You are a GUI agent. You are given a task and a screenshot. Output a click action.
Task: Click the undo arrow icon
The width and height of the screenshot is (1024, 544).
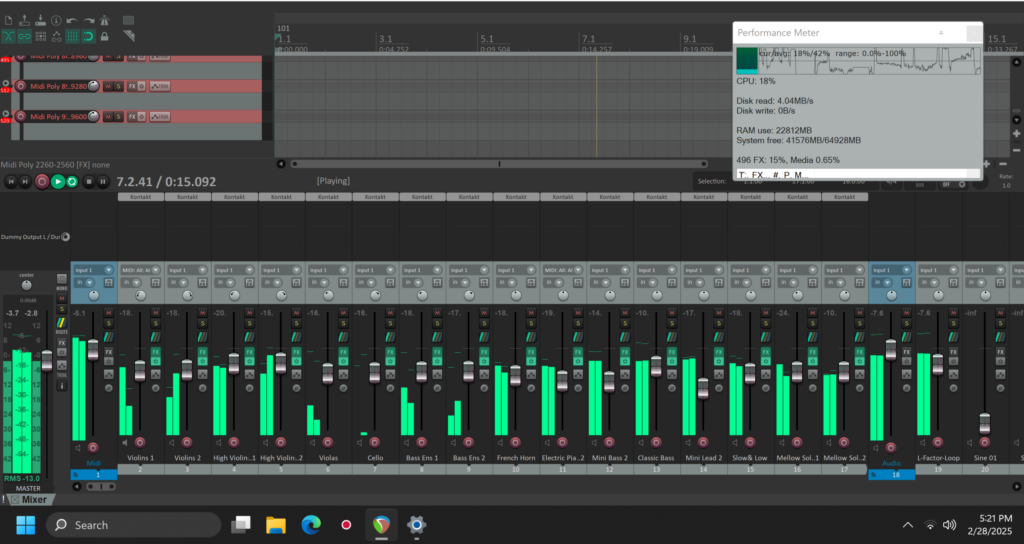[72, 21]
